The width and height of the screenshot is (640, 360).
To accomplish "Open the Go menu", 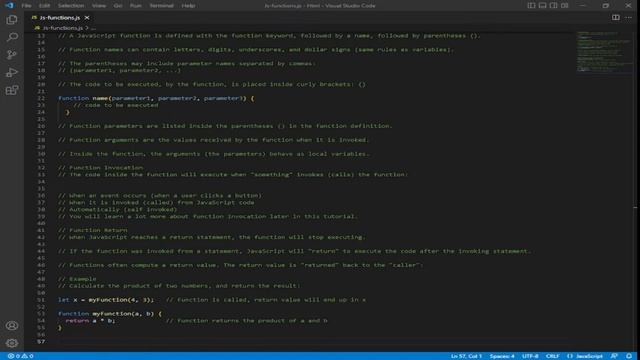I will (118, 6).
